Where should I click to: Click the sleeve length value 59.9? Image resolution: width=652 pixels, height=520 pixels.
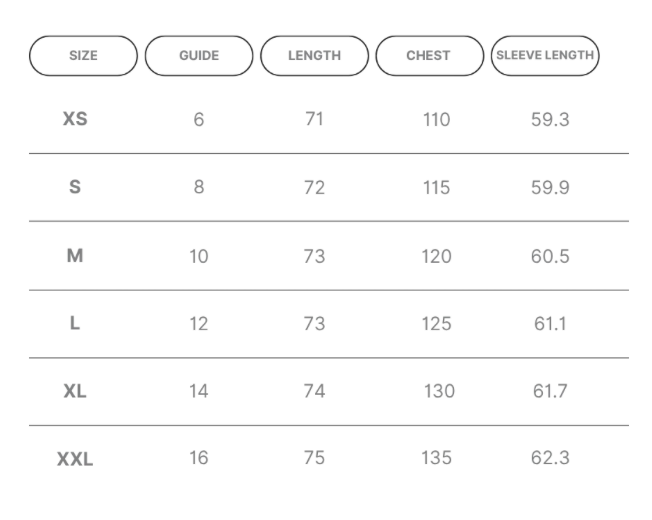[x=550, y=187]
